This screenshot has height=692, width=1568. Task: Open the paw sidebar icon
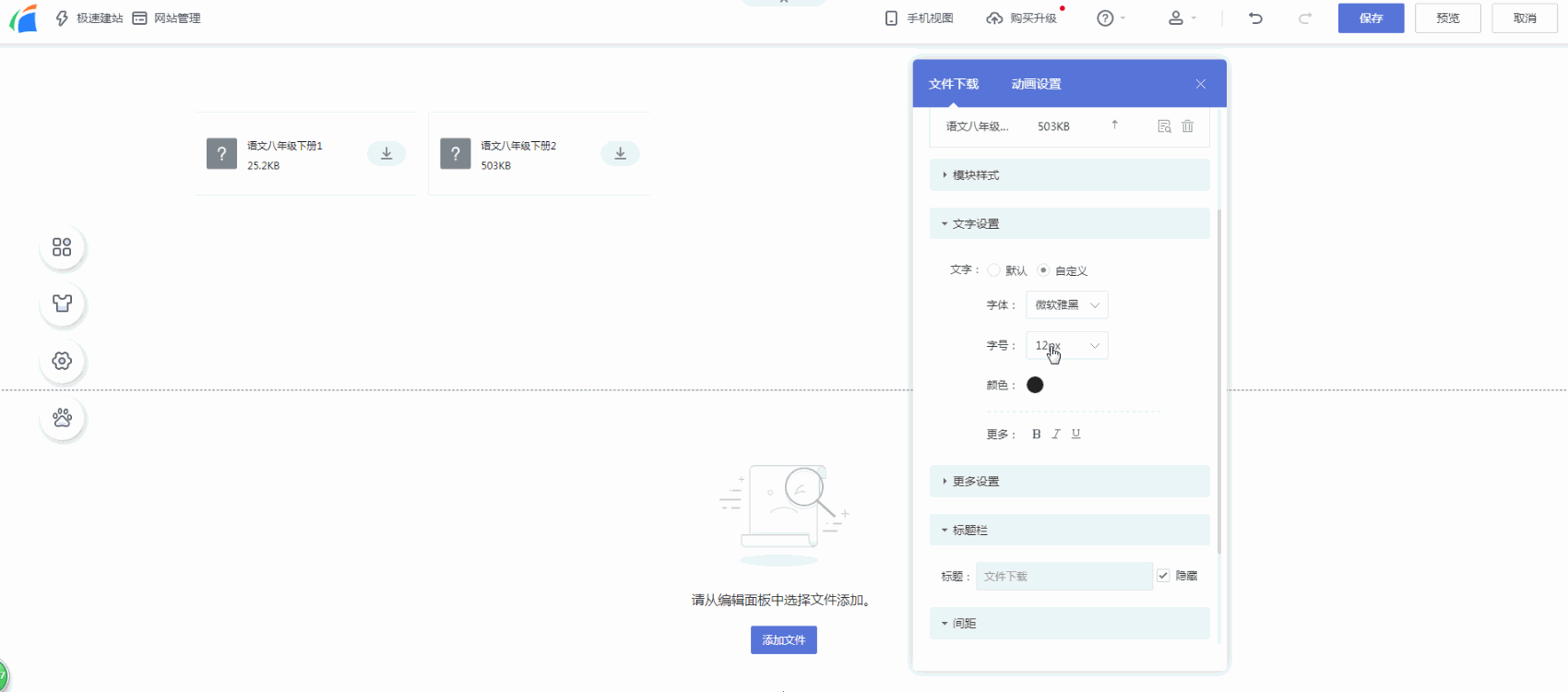pos(62,418)
